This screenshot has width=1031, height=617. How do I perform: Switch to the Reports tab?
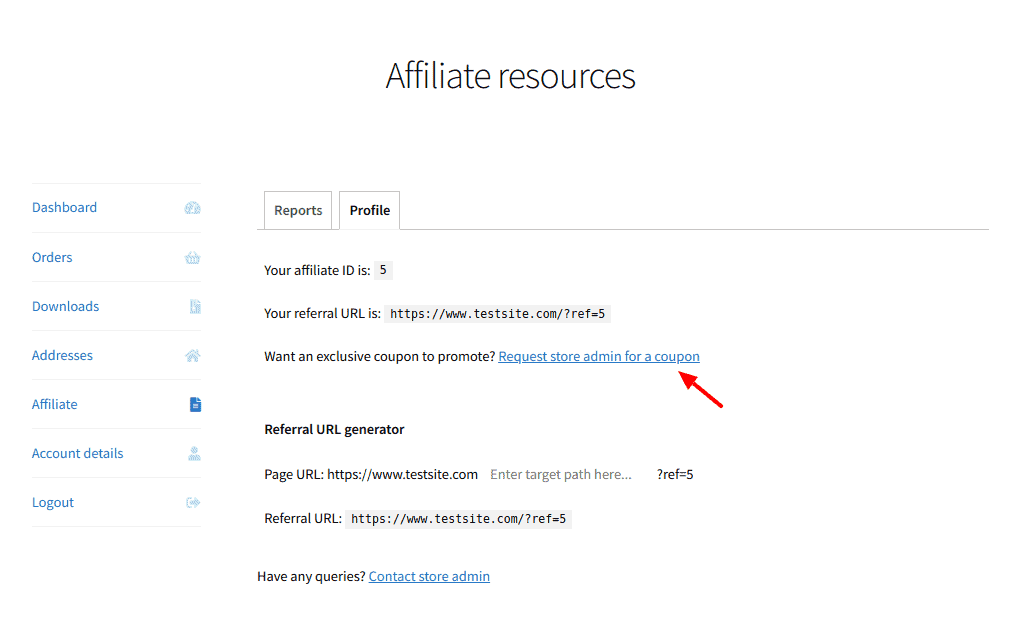(298, 210)
